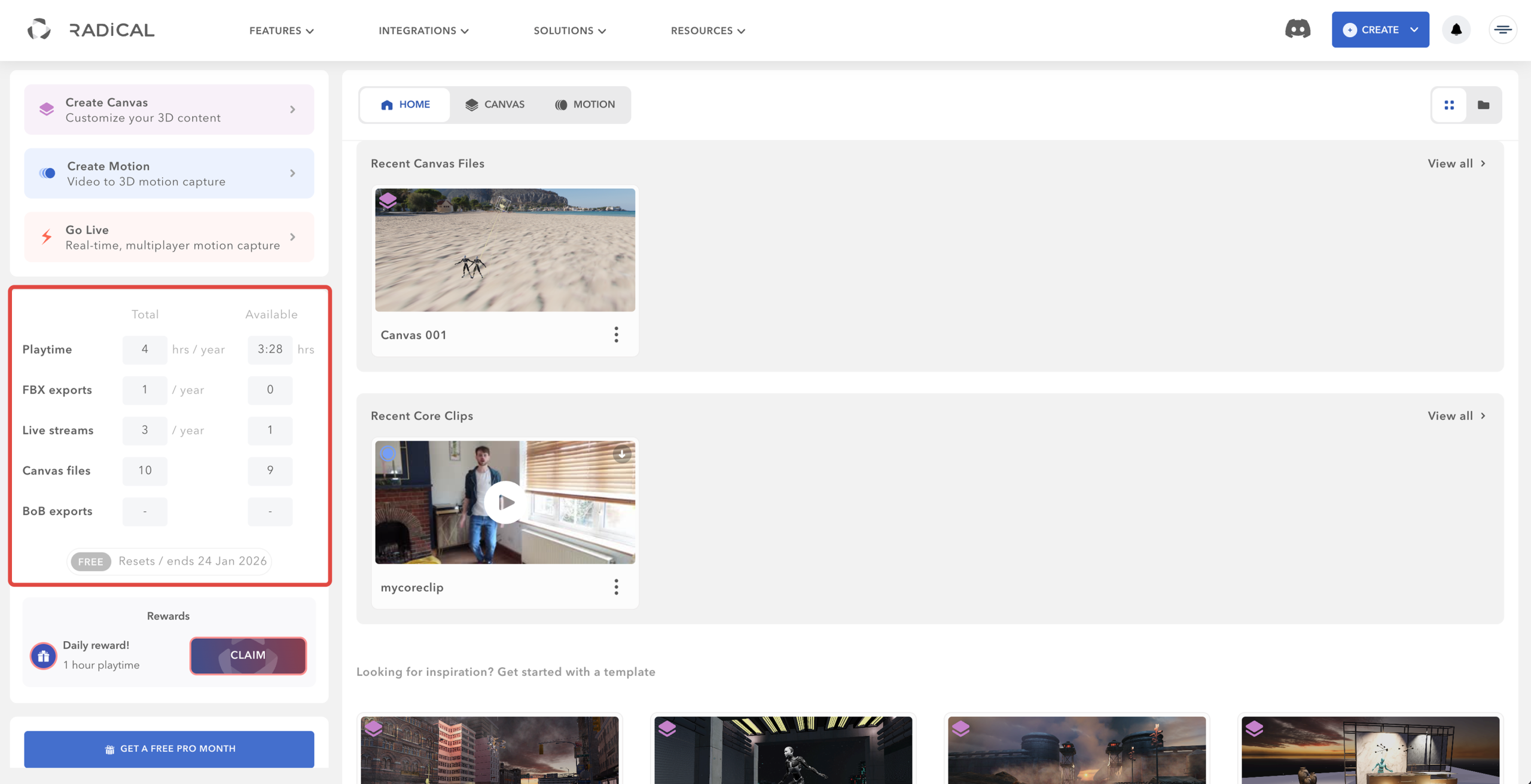Click the Go Live lightning icon
This screenshot has width=1531, height=784.
[46, 236]
